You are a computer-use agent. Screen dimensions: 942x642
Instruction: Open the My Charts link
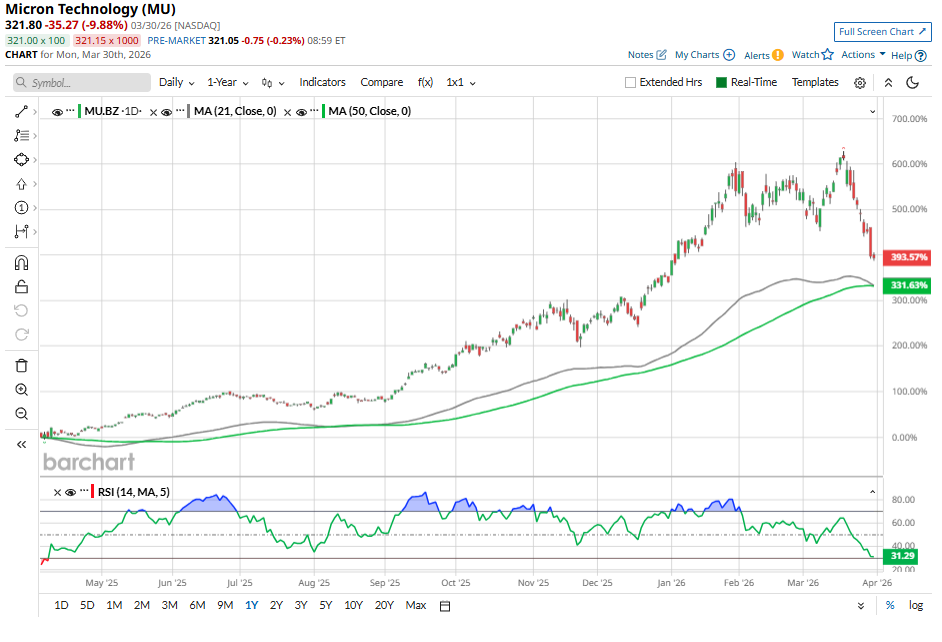pos(704,55)
